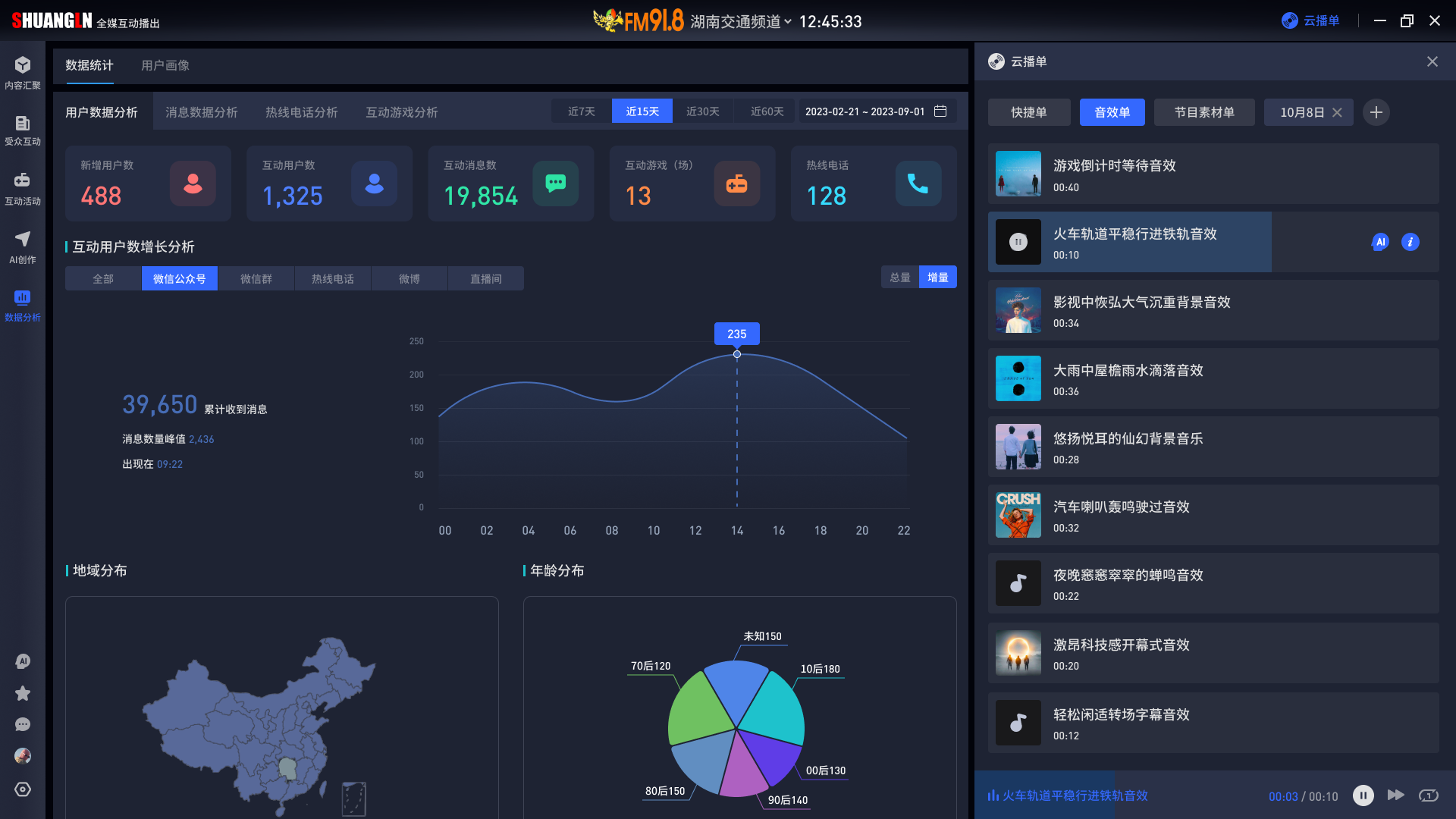Filter chart by 直播间
Image resolution: width=1456 pixels, height=819 pixels.
coord(486,278)
